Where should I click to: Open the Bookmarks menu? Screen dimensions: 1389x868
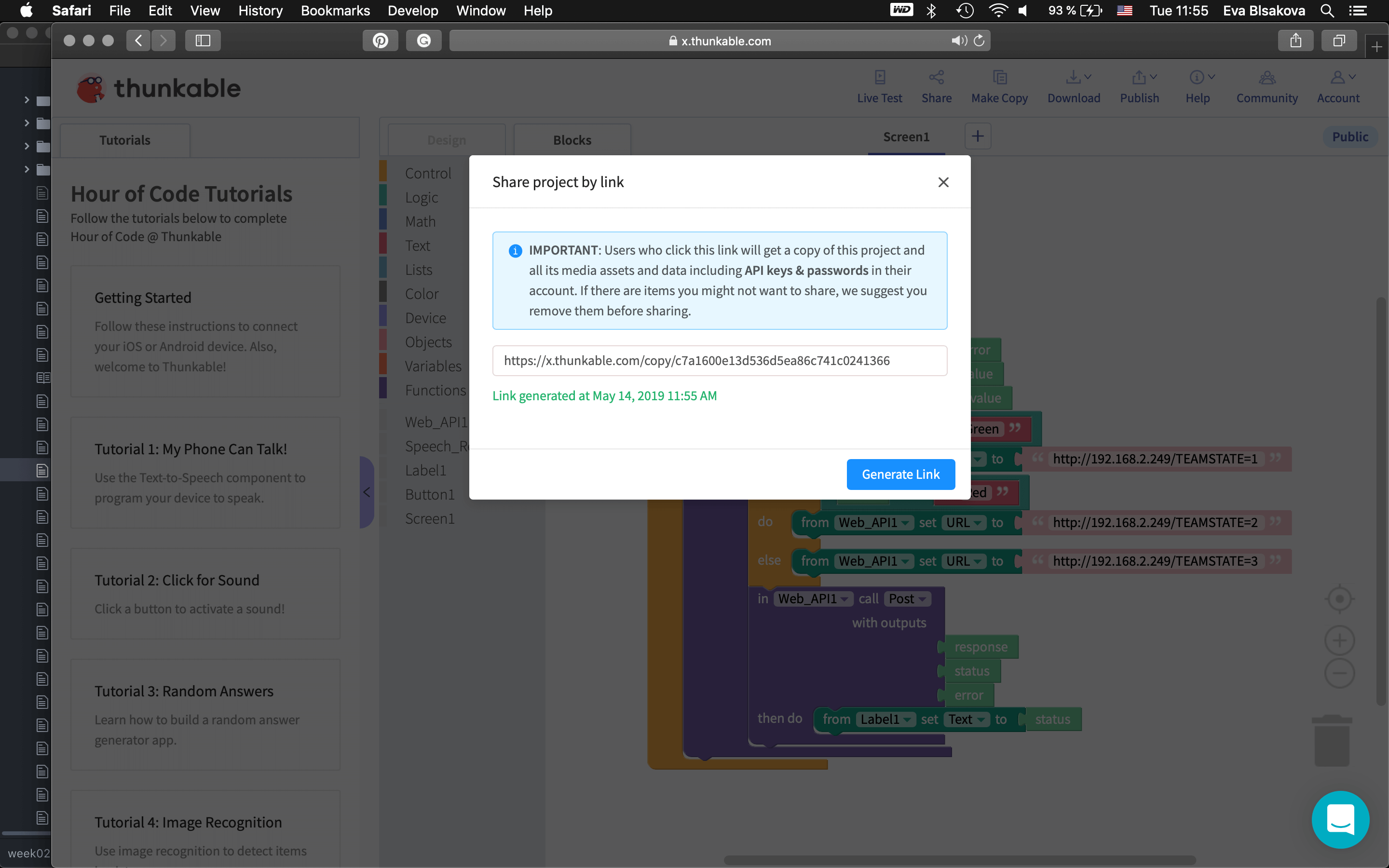335,11
